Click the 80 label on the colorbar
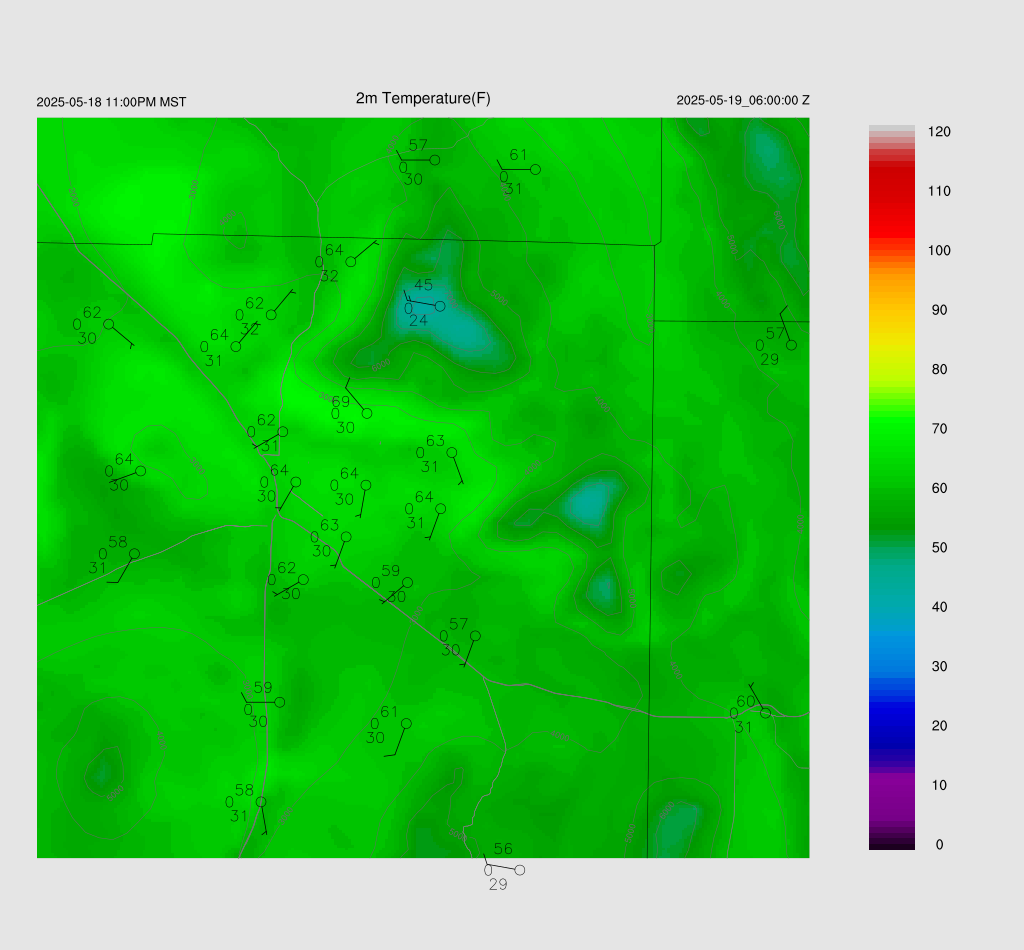This screenshot has height=950, width=1024. point(939,370)
